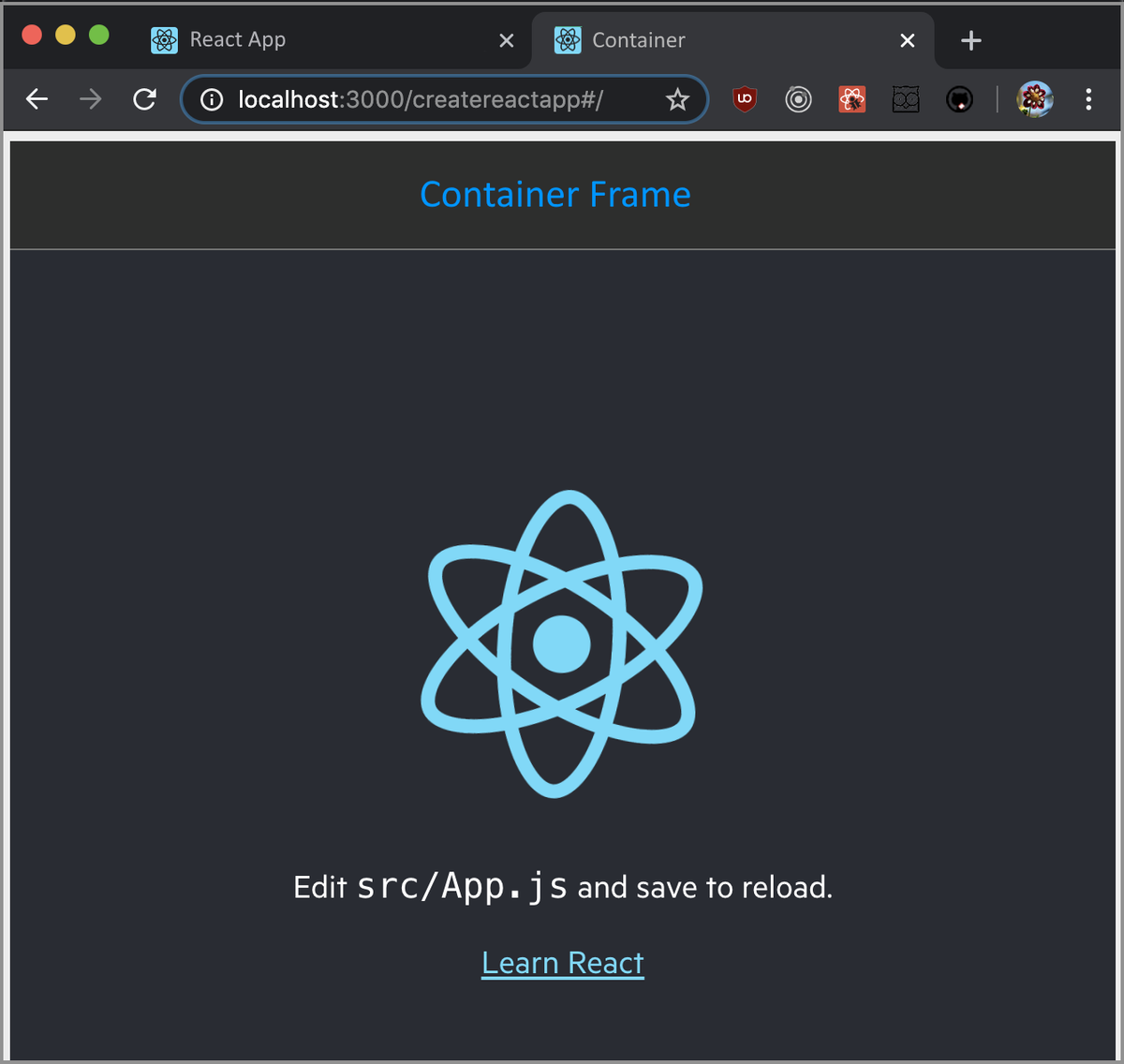Click the Container Frame heading link
The width and height of the screenshot is (1124, 1064).
click(555, 195)
